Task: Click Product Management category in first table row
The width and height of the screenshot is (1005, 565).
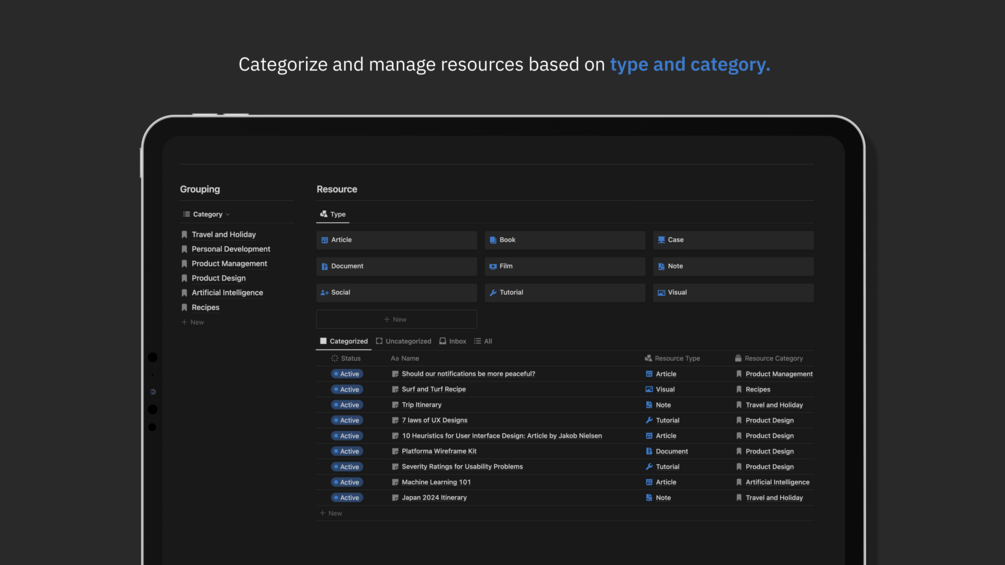Action: coord(774,374)
